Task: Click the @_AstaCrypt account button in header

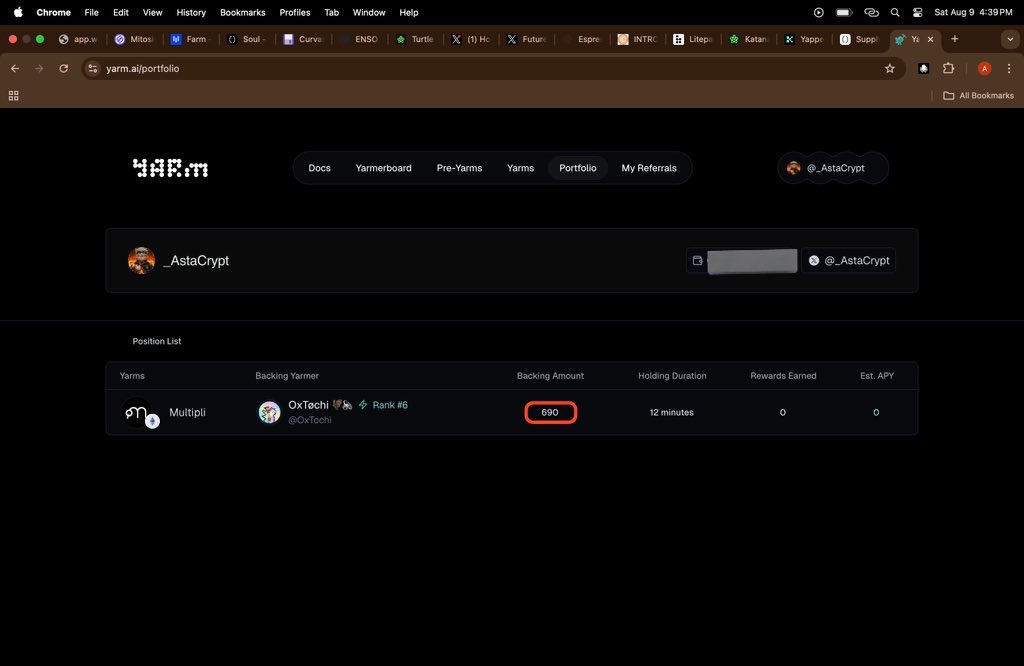Action: [x=833, y=168]
